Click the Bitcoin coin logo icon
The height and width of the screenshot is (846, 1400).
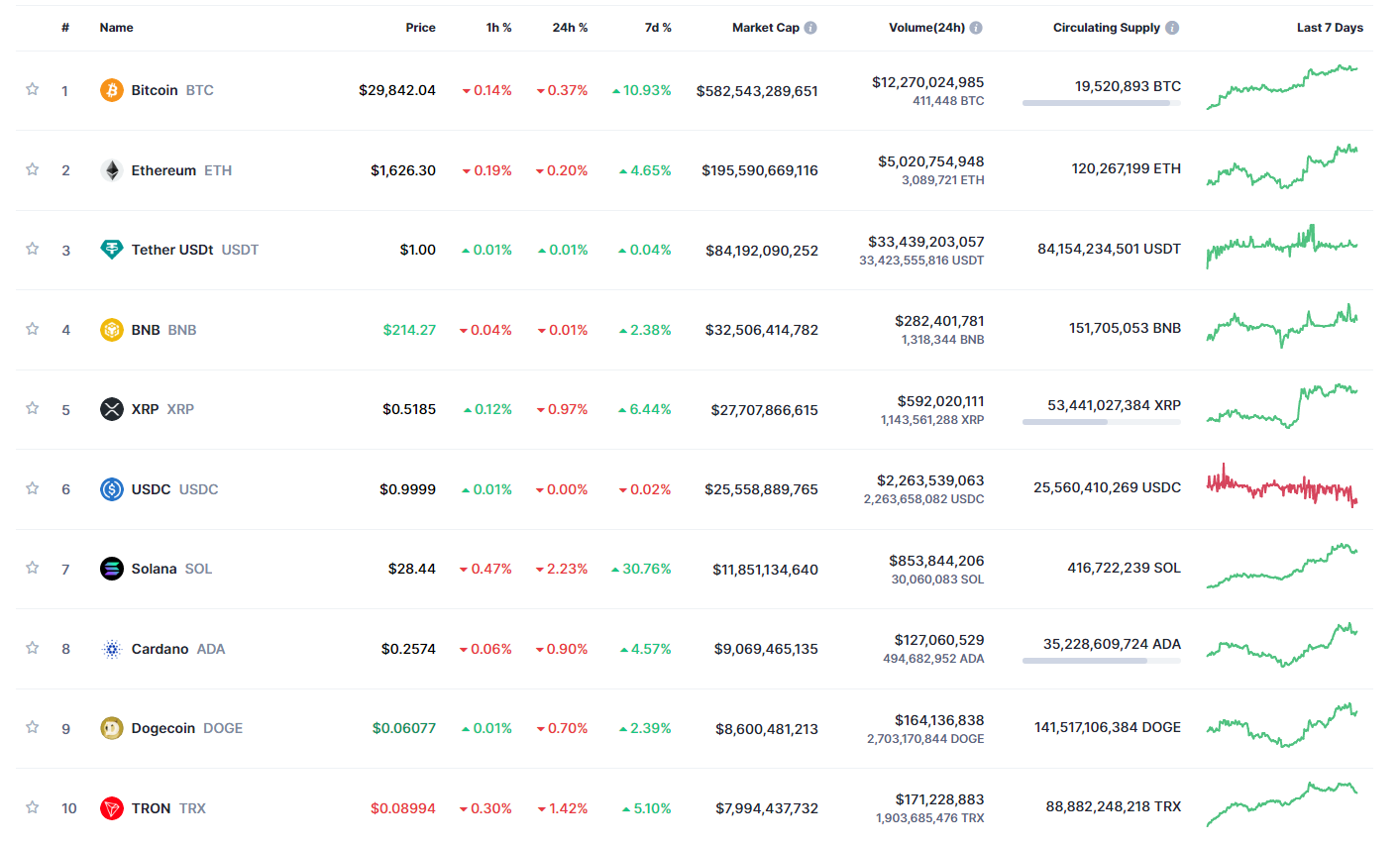point(112,90)
